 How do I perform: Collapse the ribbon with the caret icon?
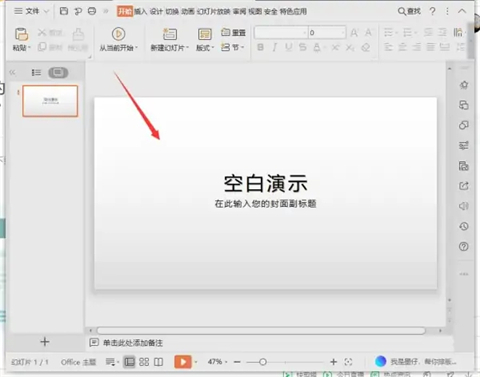462,11
